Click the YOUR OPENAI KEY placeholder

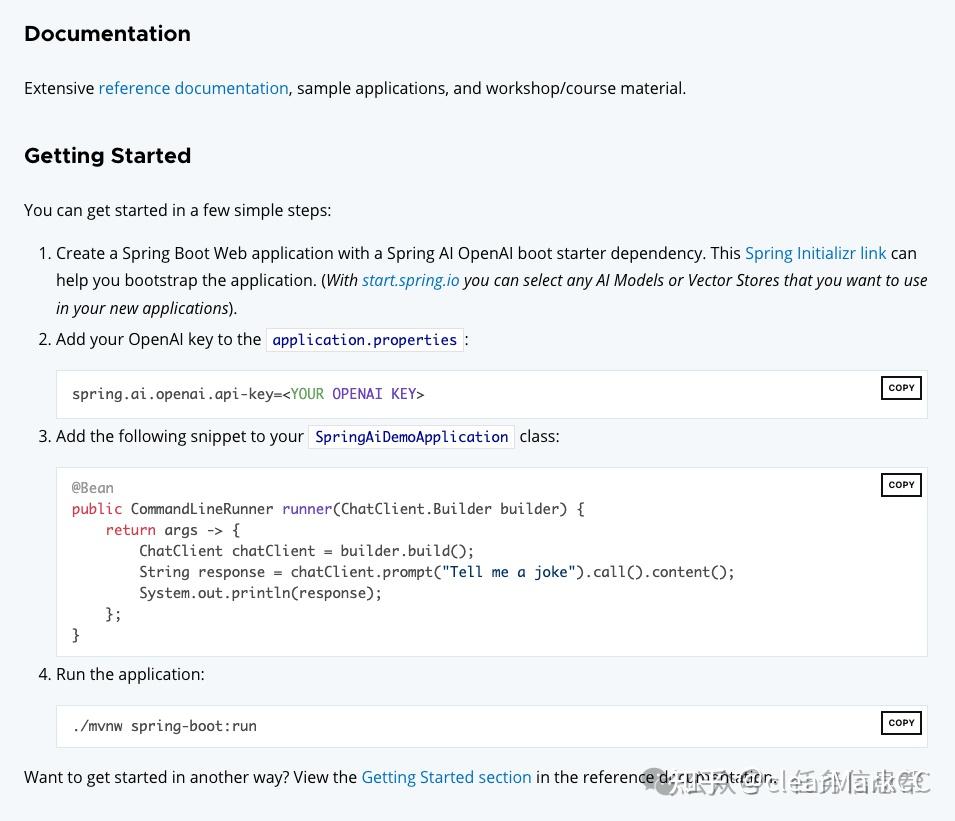coord(353,394)
